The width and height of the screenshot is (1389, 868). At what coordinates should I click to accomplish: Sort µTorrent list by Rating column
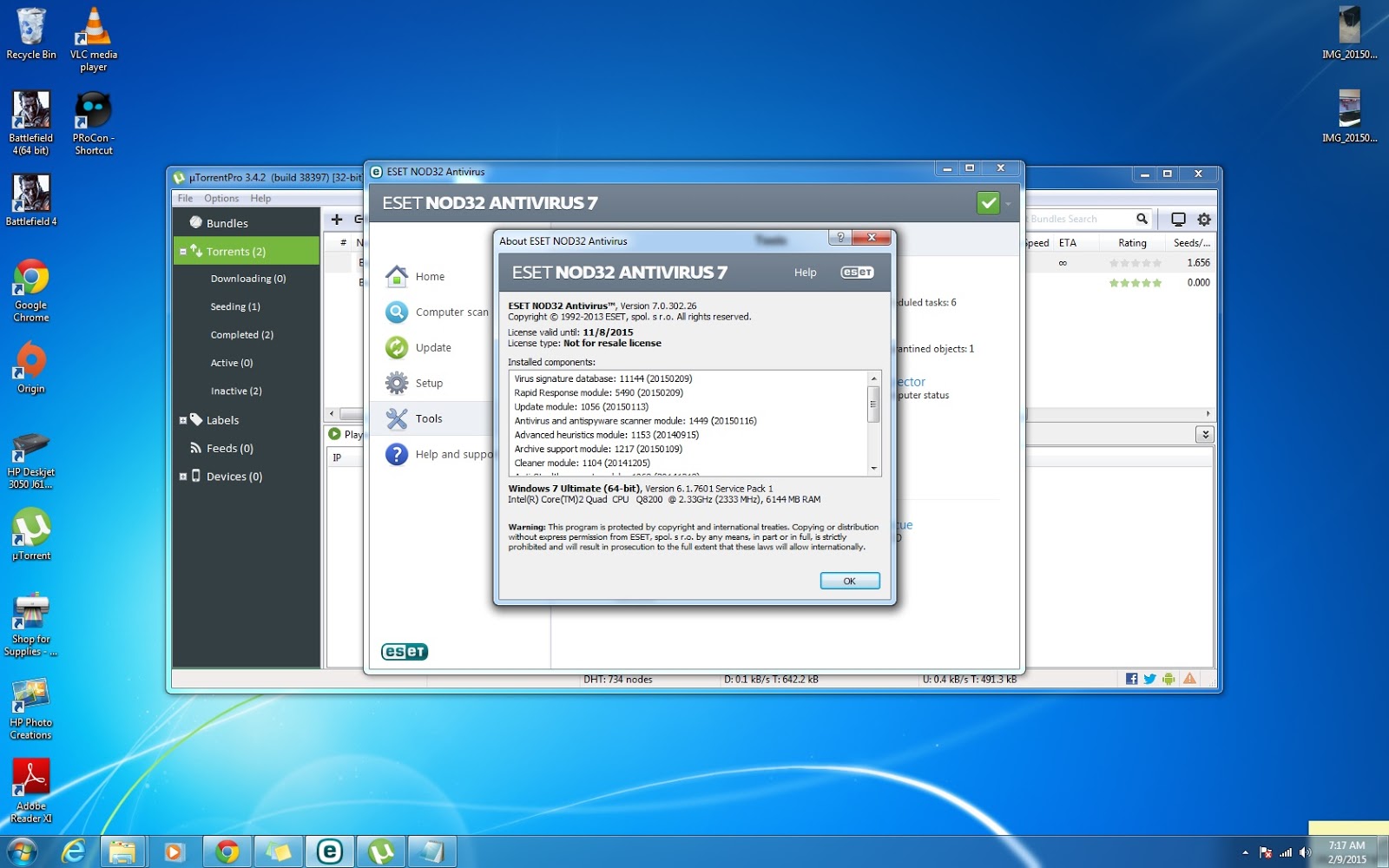[1132, 243]
